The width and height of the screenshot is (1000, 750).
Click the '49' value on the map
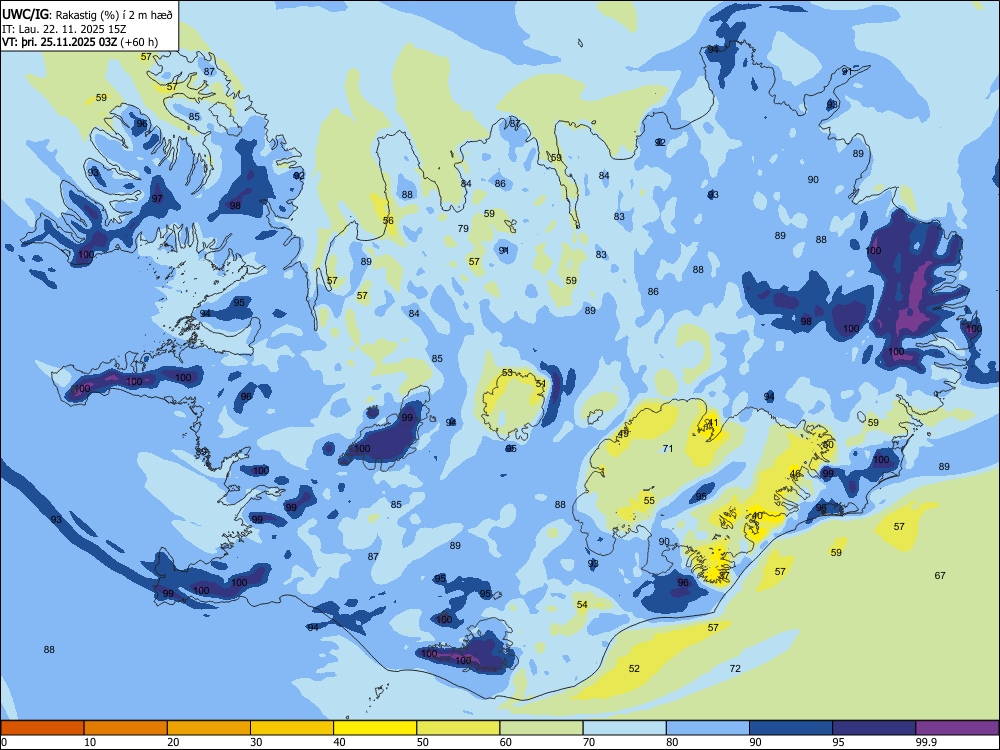click(x=624, y=434)
